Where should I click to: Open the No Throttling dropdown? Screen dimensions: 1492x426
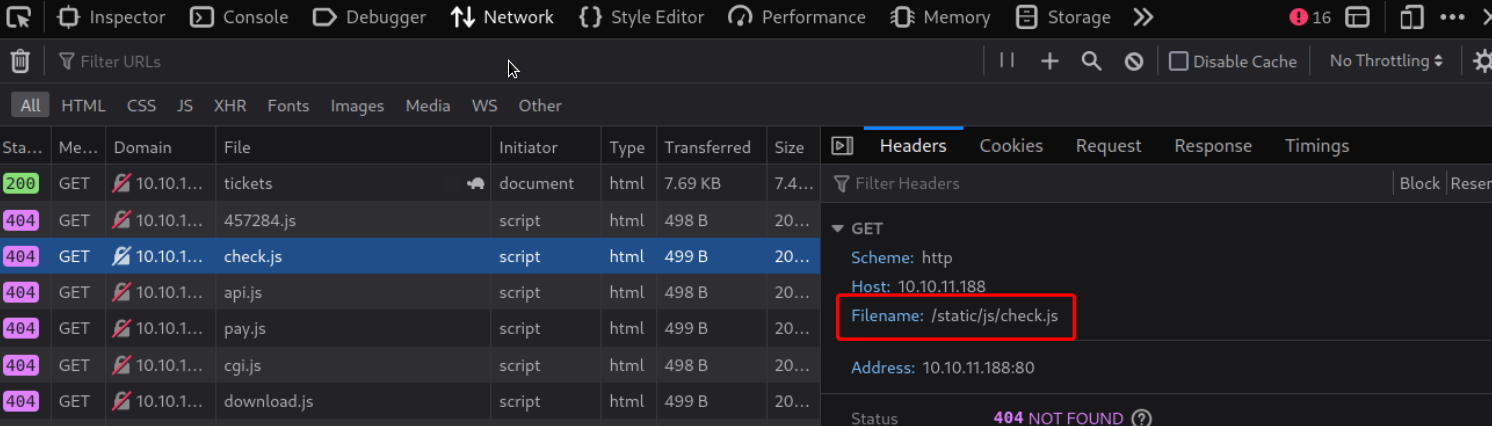(x=1385, y=61)
